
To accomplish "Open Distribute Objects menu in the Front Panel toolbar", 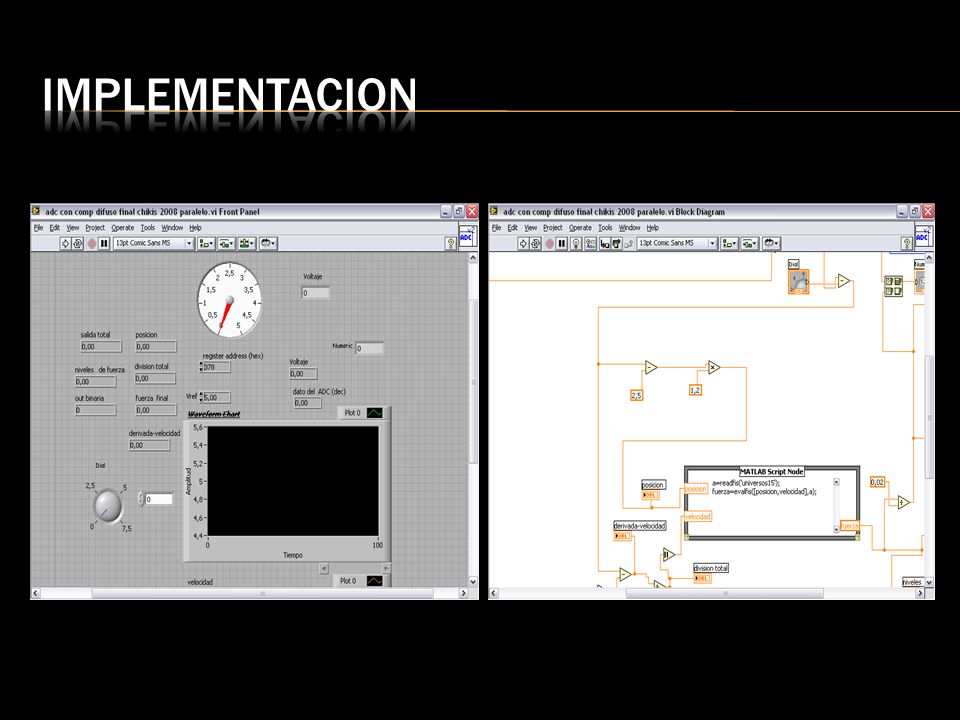I will coord(227,244).
